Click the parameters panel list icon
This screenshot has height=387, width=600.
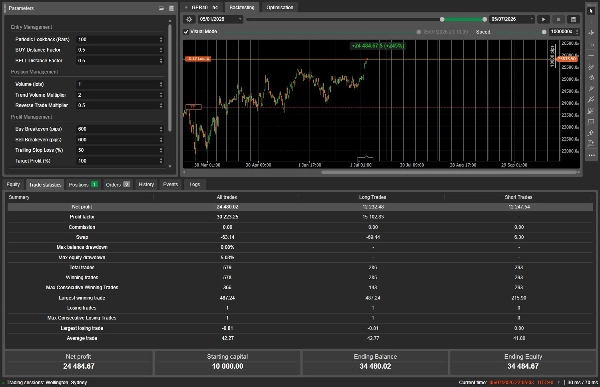[171, 8]
